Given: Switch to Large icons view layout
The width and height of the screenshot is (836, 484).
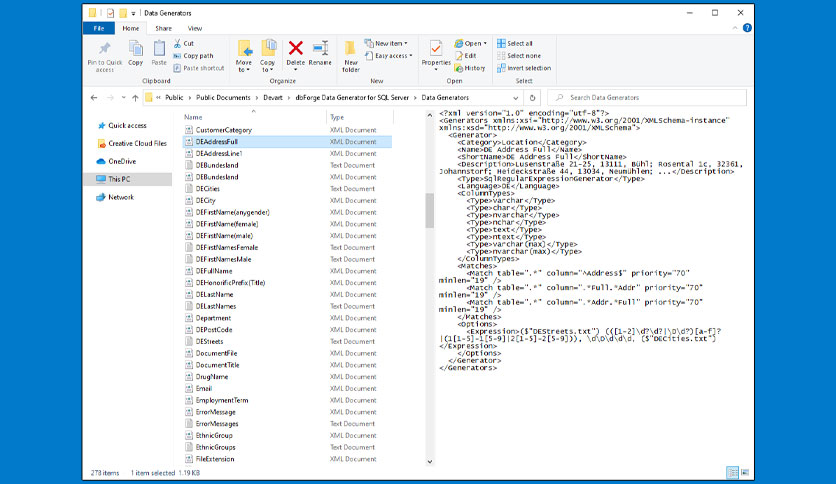Looking at the screenshot, I should [745, 472].
